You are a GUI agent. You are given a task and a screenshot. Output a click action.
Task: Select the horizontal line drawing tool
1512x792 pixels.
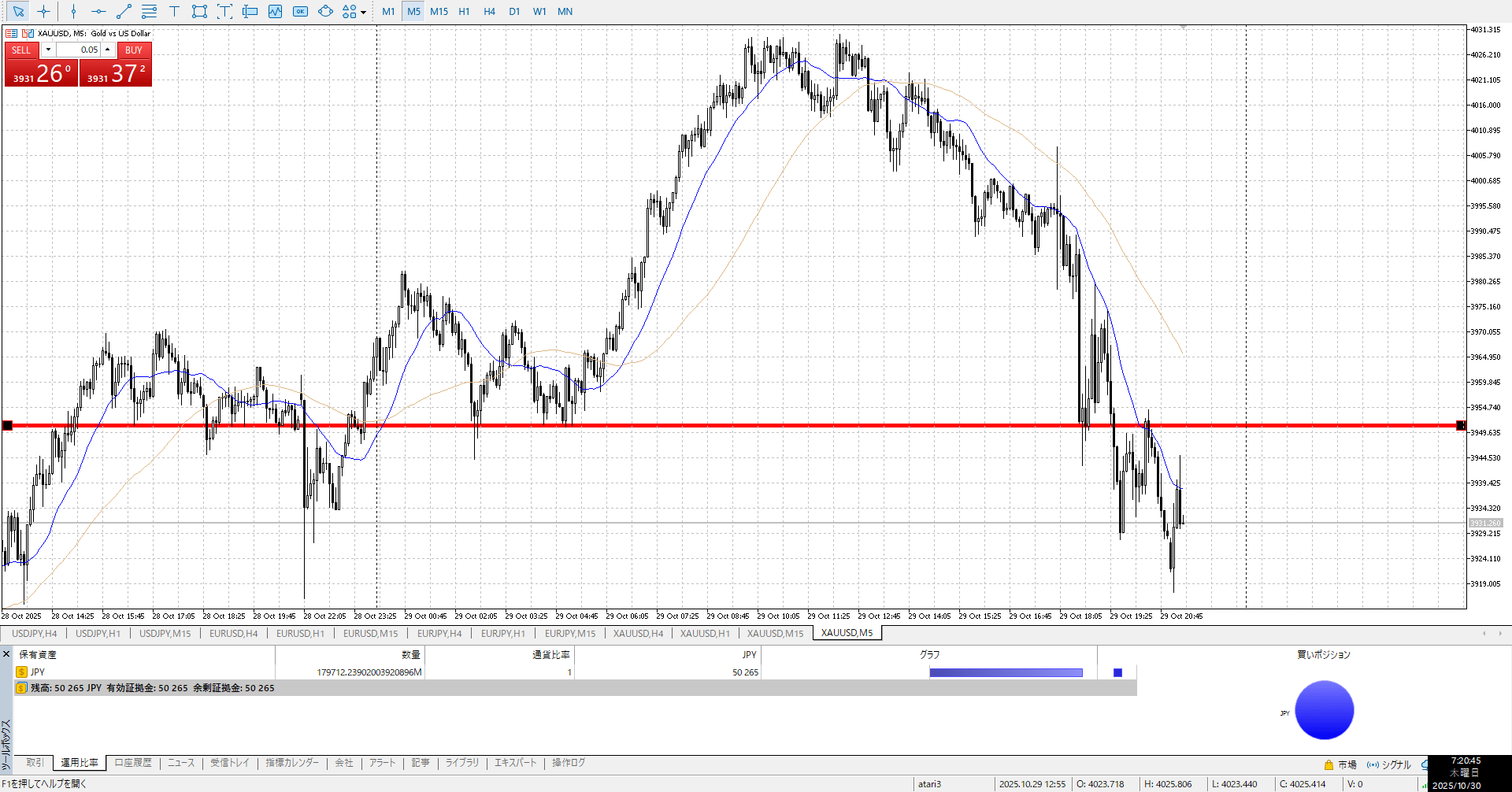coord(98,12)
